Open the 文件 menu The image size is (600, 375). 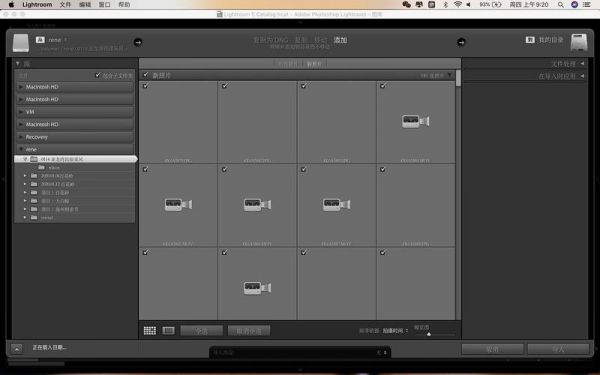coord(65,5)
